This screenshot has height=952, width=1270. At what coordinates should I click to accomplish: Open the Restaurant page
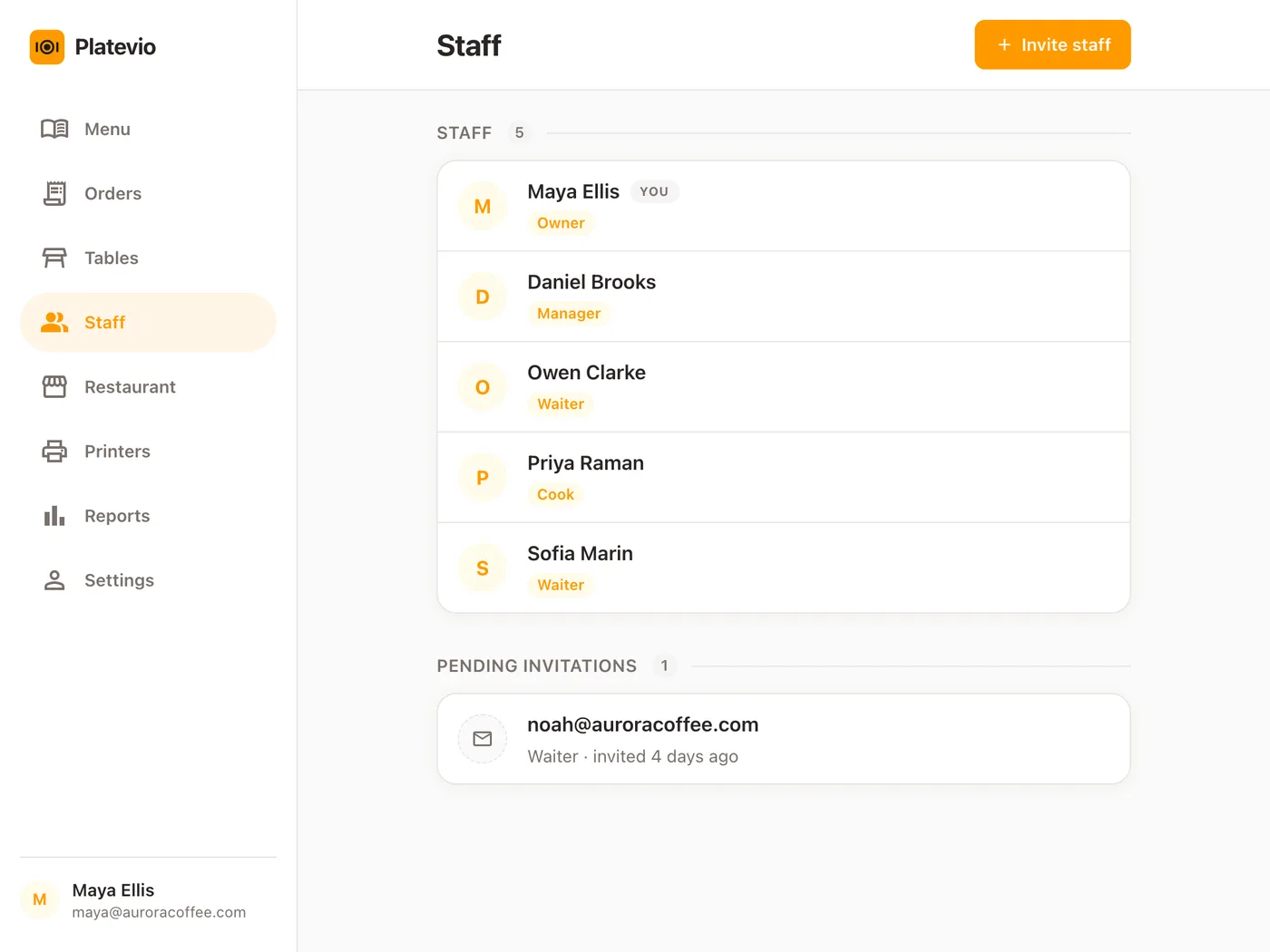(148, 386)
